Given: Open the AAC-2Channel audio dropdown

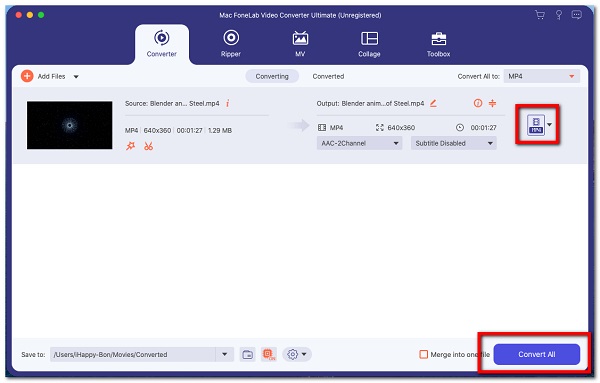Looking at the screenshot, I should tap(359, 143).
